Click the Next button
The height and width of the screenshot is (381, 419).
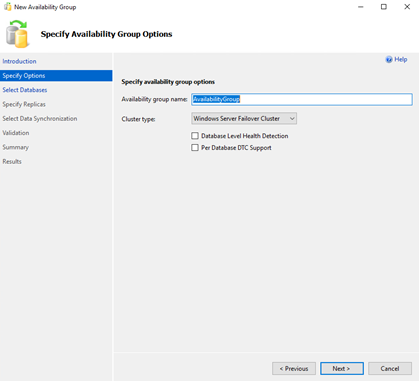click(342, 368)
